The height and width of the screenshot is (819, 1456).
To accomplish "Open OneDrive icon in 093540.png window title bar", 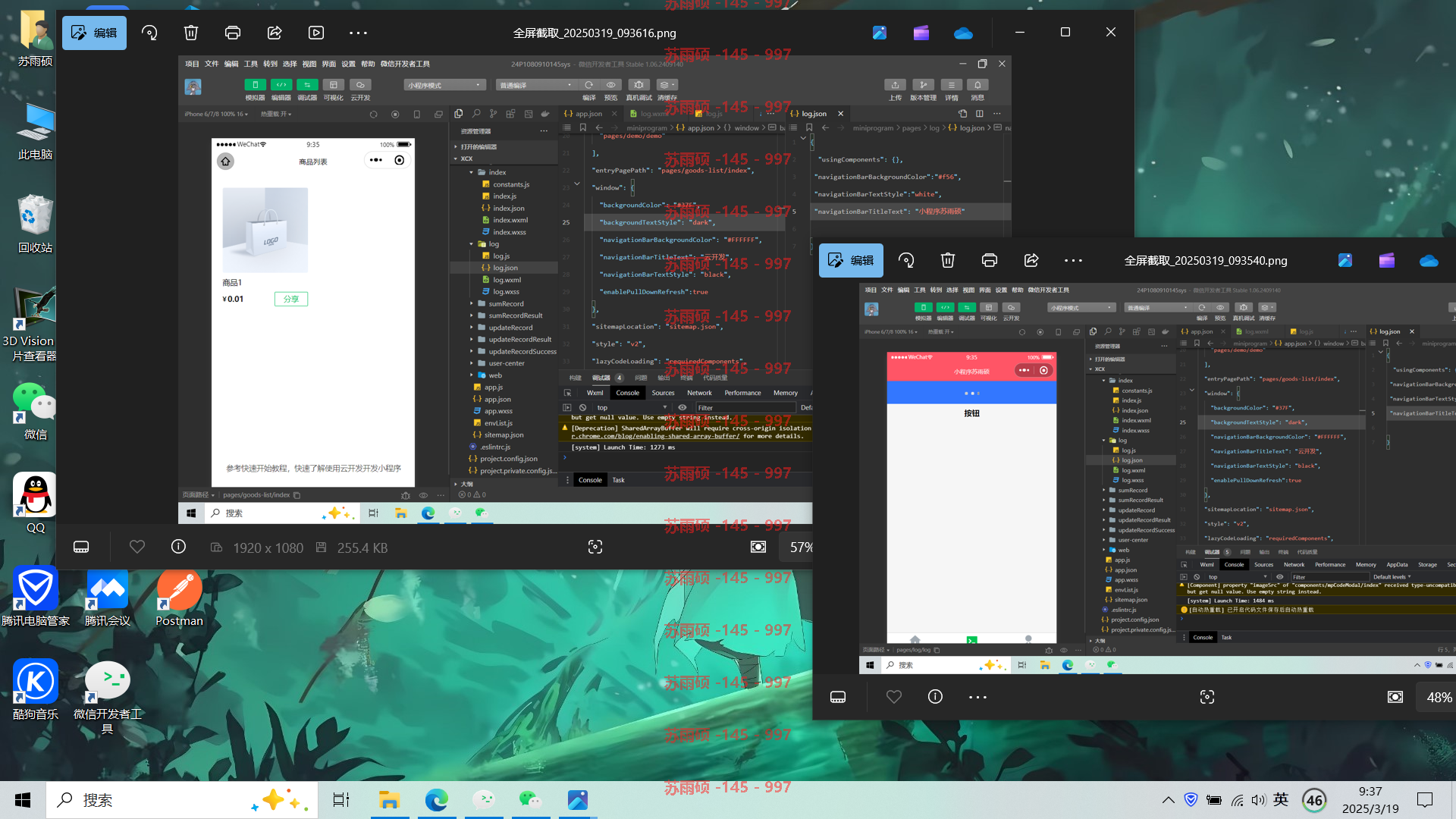I will click(x=1429, y=260).
